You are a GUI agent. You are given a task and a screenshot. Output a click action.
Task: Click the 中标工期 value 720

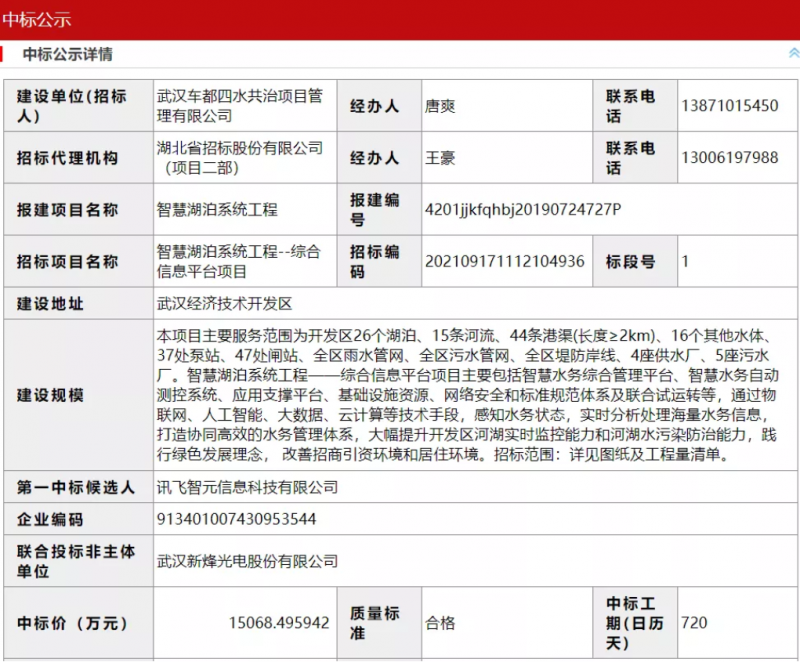coord(693,623)
